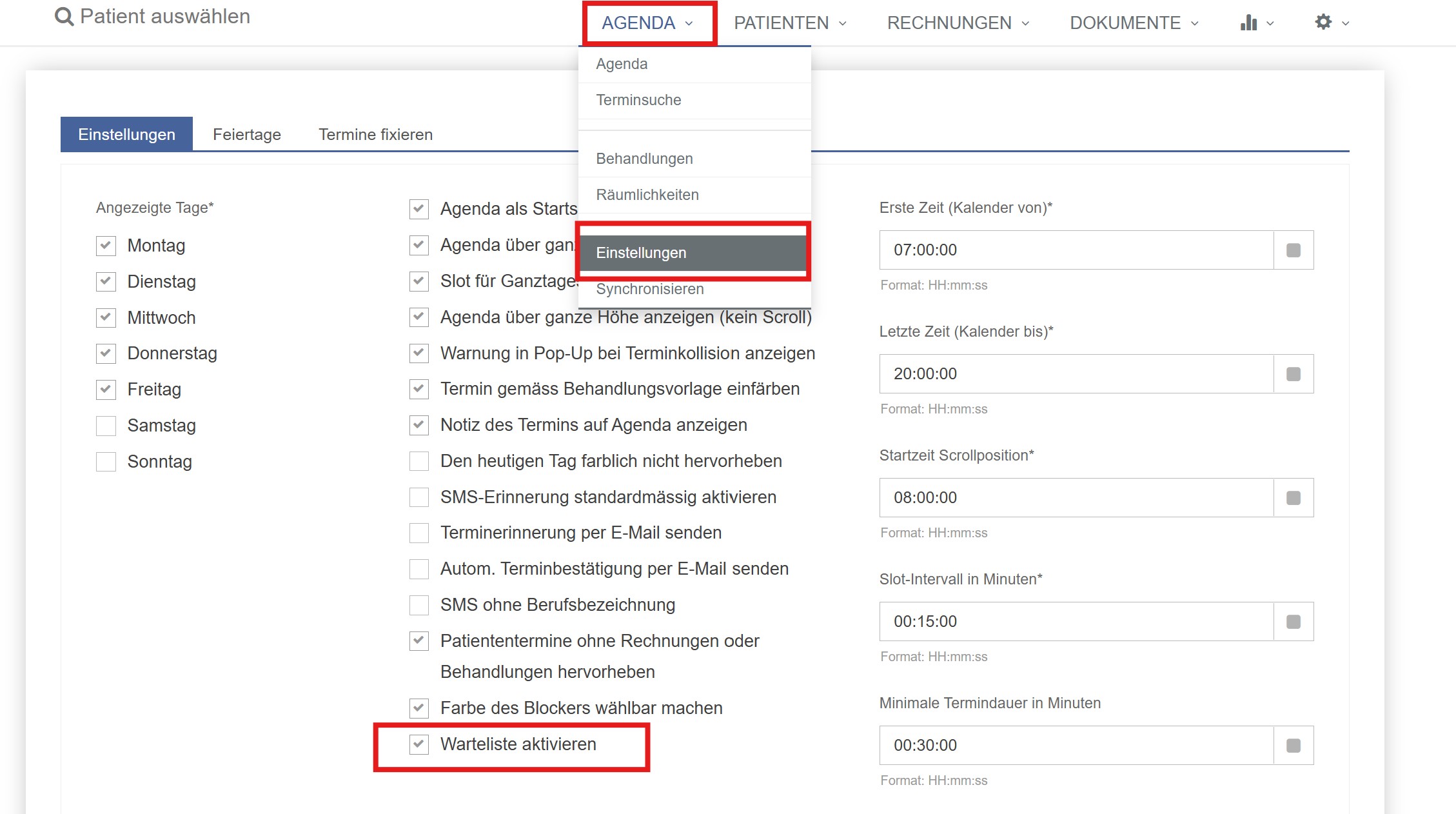Toggle Agenda als Startseite checkbox
Screen dimensions: 1456x814
pyautogui.click(x=419, y=209)
